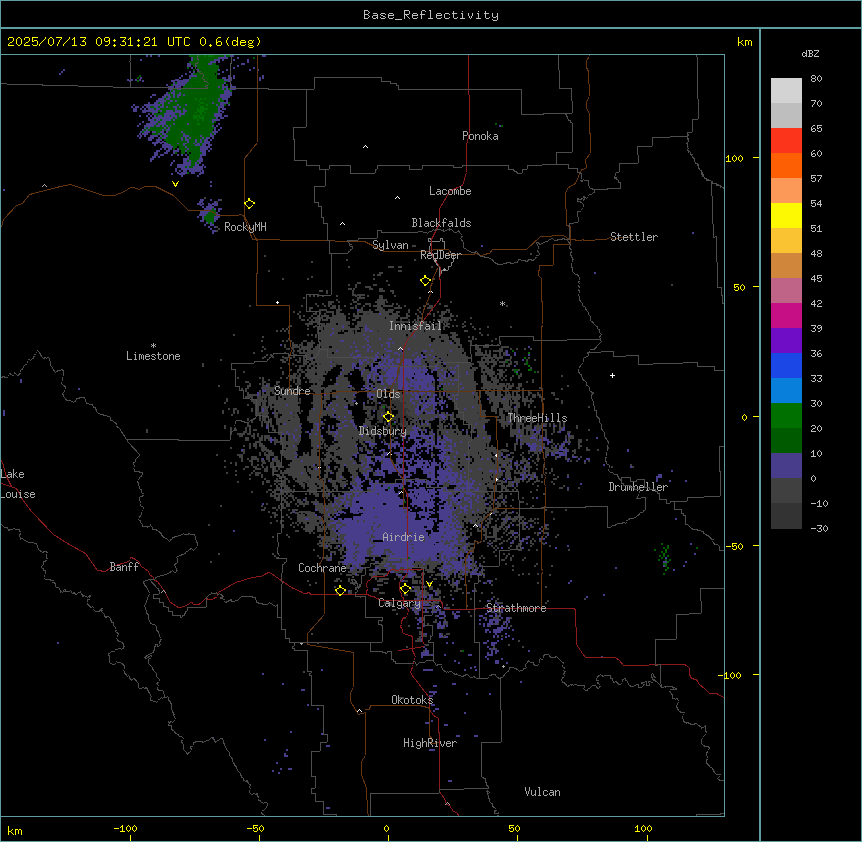Click the Sylvan label
The height and width of the screenshot is (842, 862).
(x=390, y=245)
